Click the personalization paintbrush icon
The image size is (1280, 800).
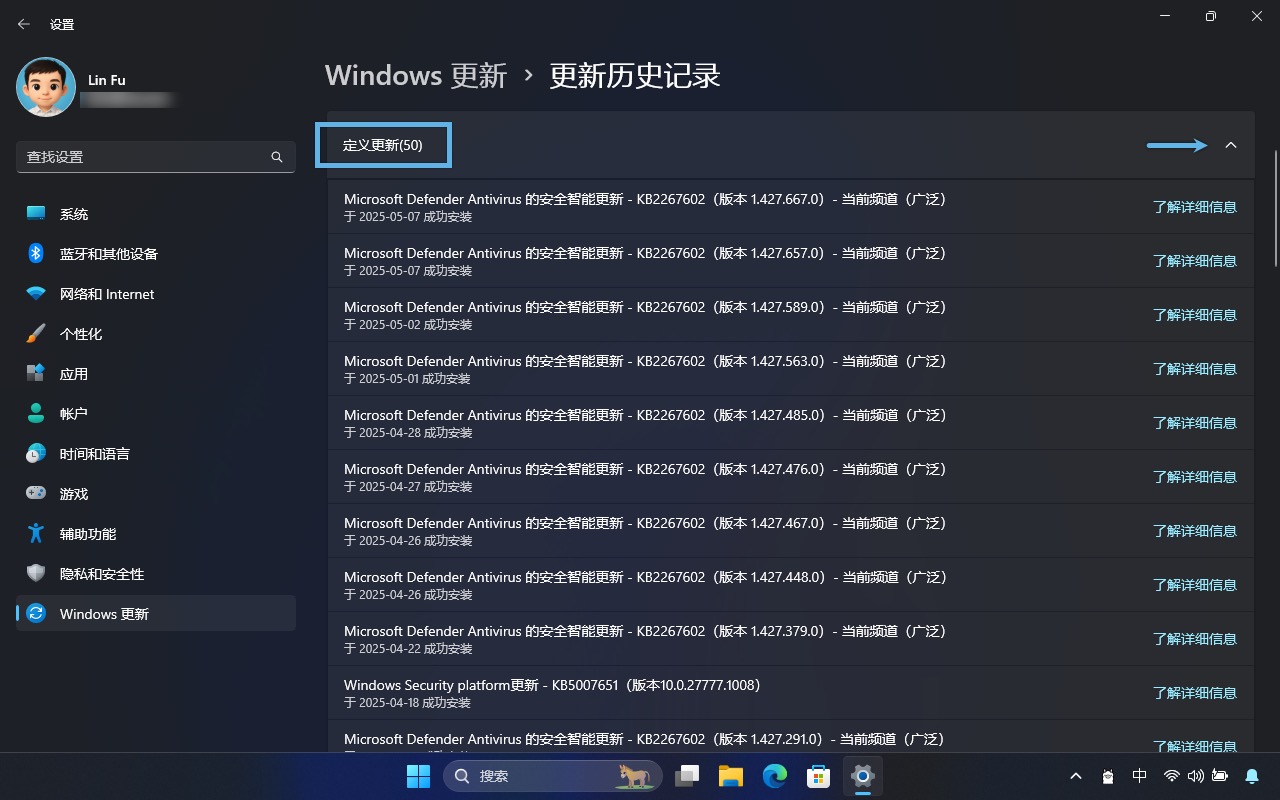[36, 334]
